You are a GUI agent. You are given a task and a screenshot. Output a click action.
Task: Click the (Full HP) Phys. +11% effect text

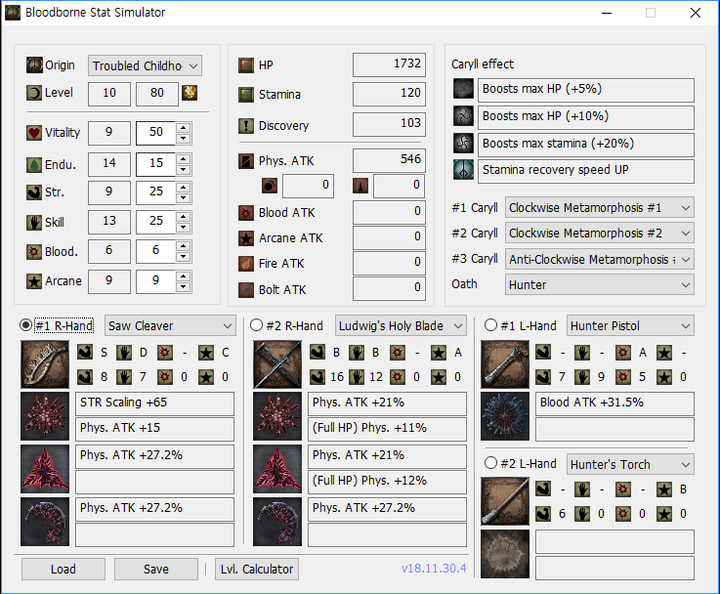(x=387, y=429)
